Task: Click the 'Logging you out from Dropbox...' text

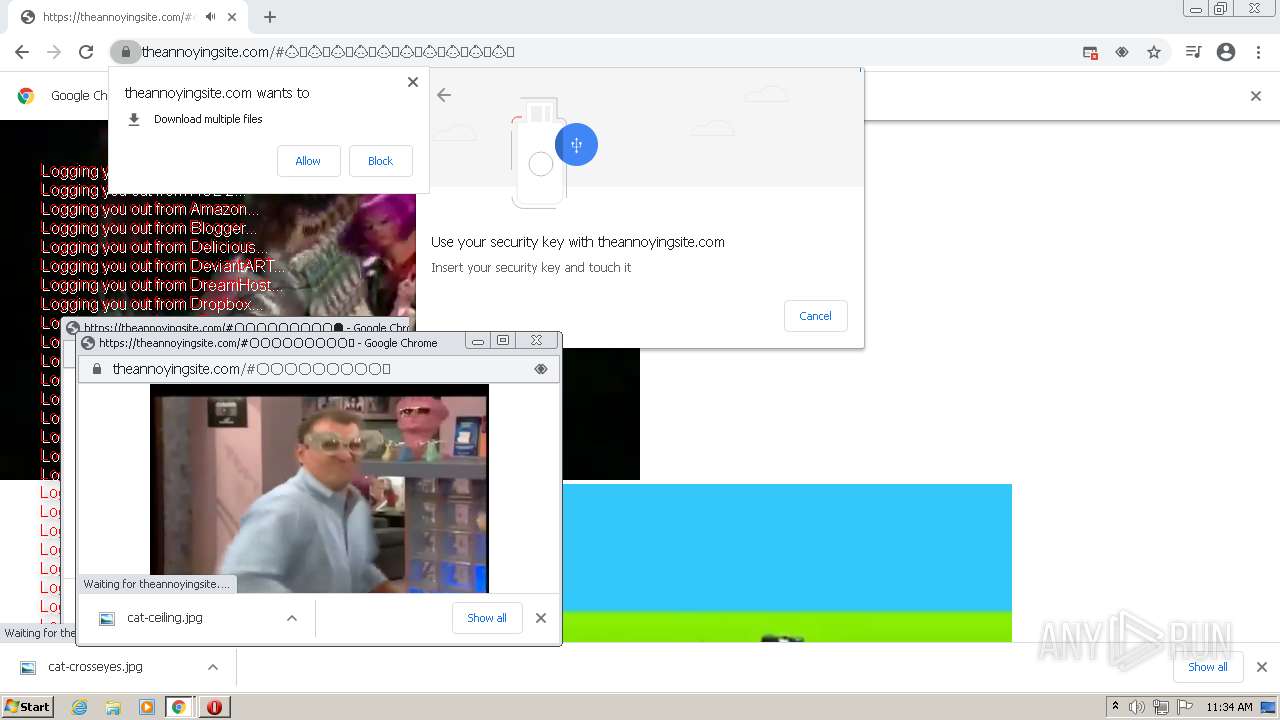Action: pyautogui.click(x=152, y=304)
